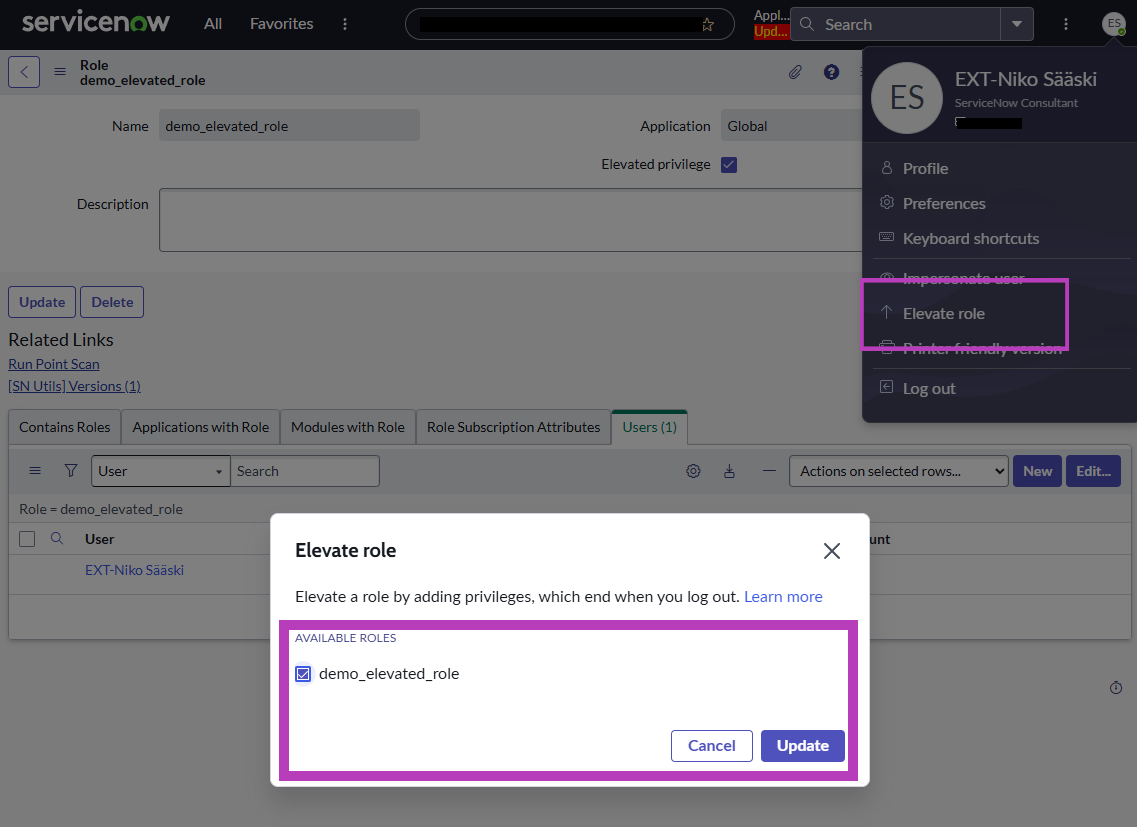The image size is (1137, 827).
Task: Click the global Search field
Action: pos(896,25)
